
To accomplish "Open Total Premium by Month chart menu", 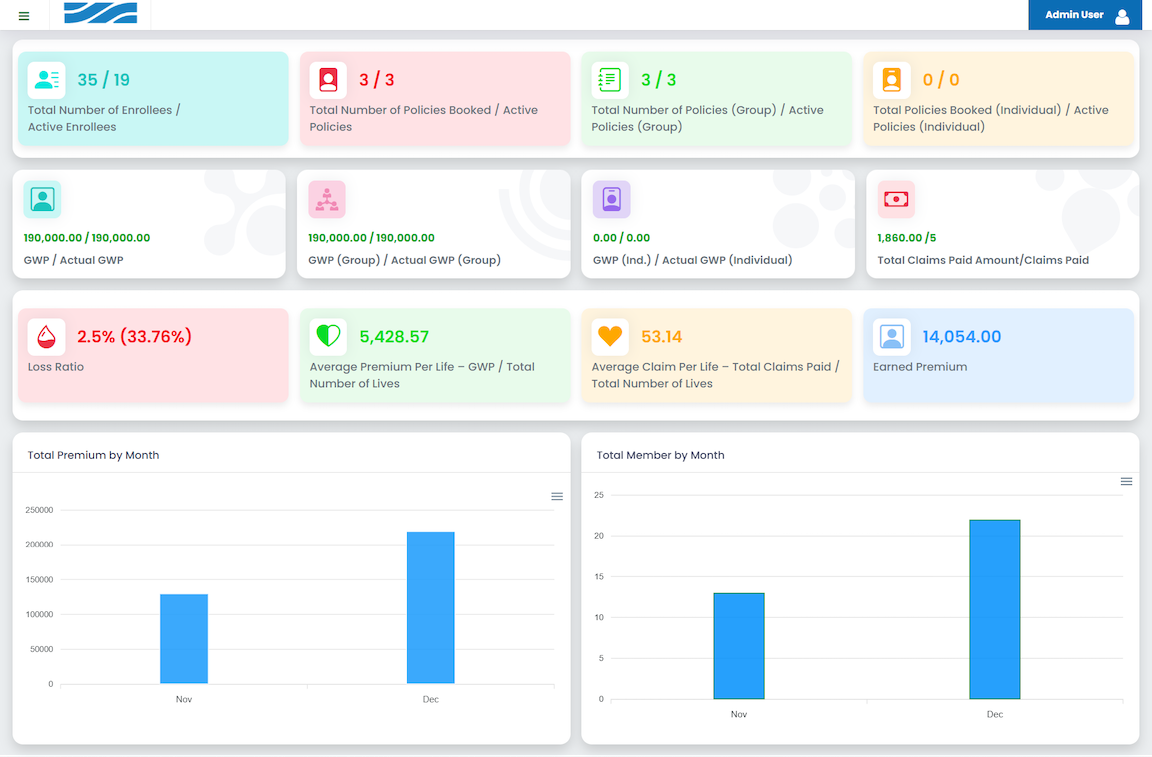I will (x=557, y=497).
